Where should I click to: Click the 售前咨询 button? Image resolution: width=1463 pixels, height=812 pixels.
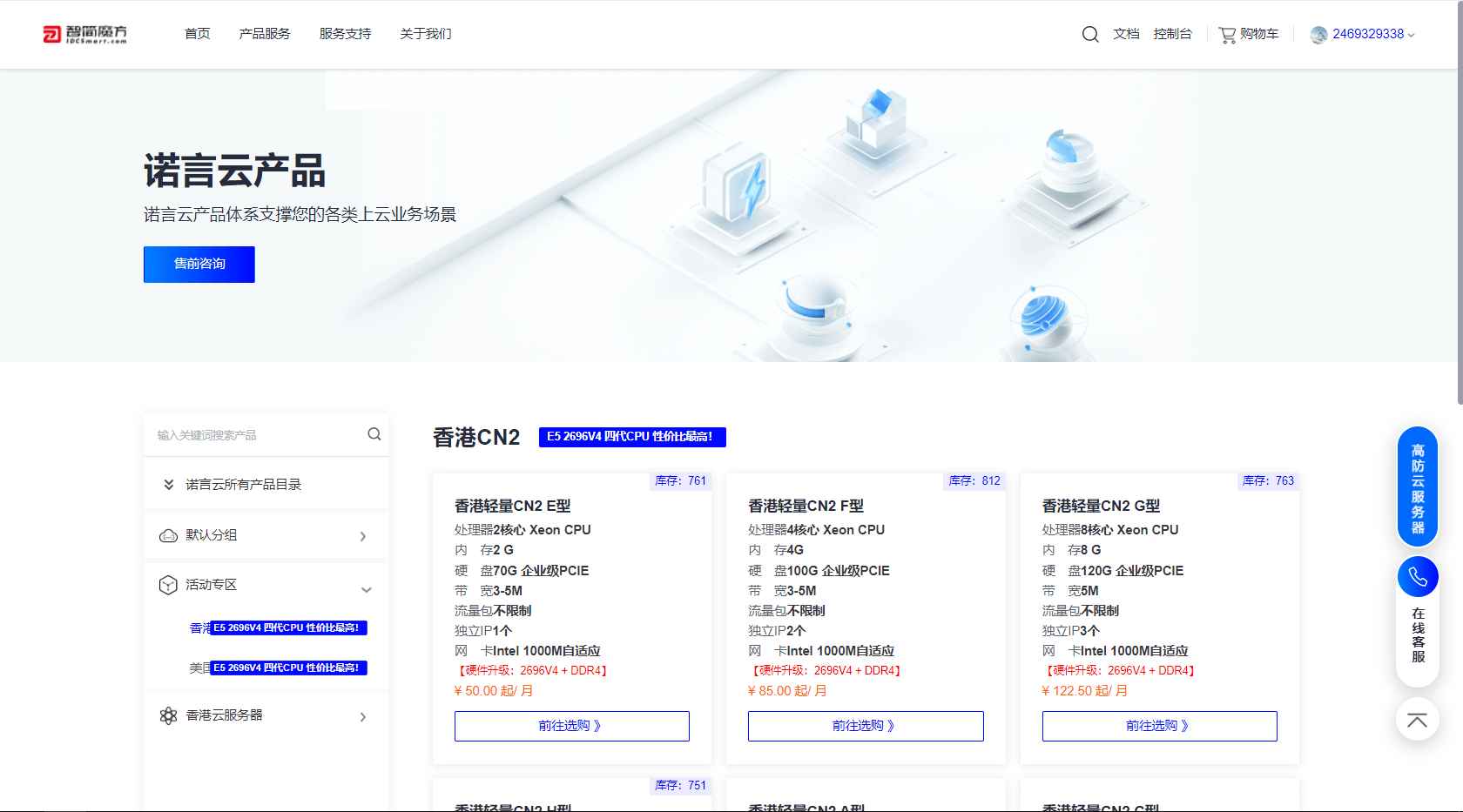[199, 265]
